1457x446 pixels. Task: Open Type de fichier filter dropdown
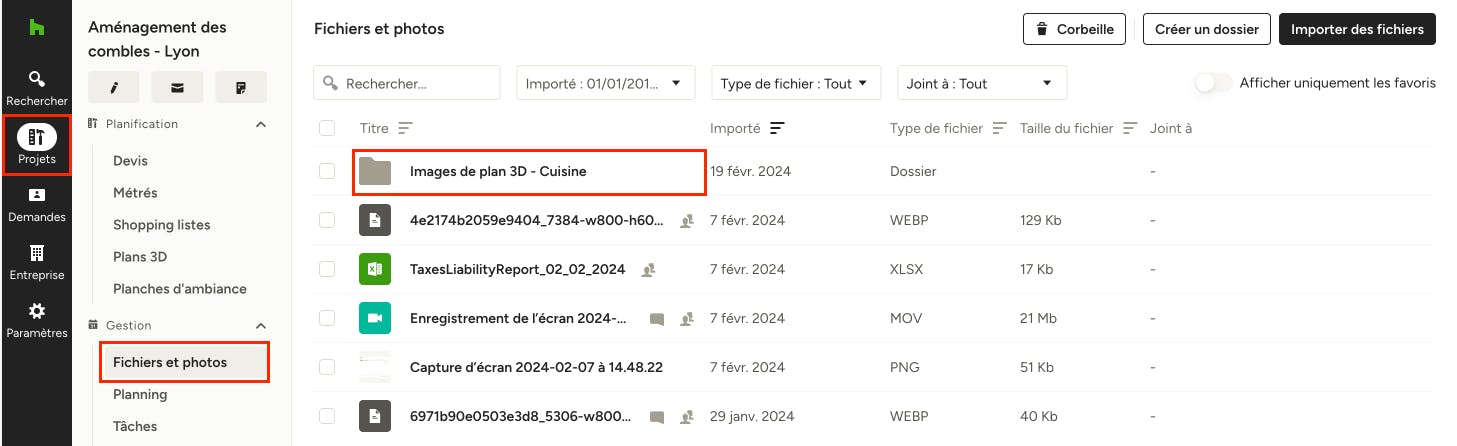(x=796, y=83)
